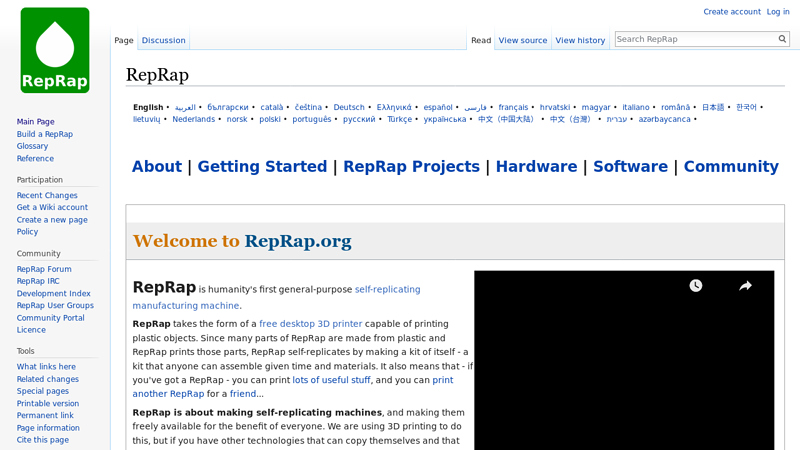
Task: Open the friend link
Action: click(243, 394)
